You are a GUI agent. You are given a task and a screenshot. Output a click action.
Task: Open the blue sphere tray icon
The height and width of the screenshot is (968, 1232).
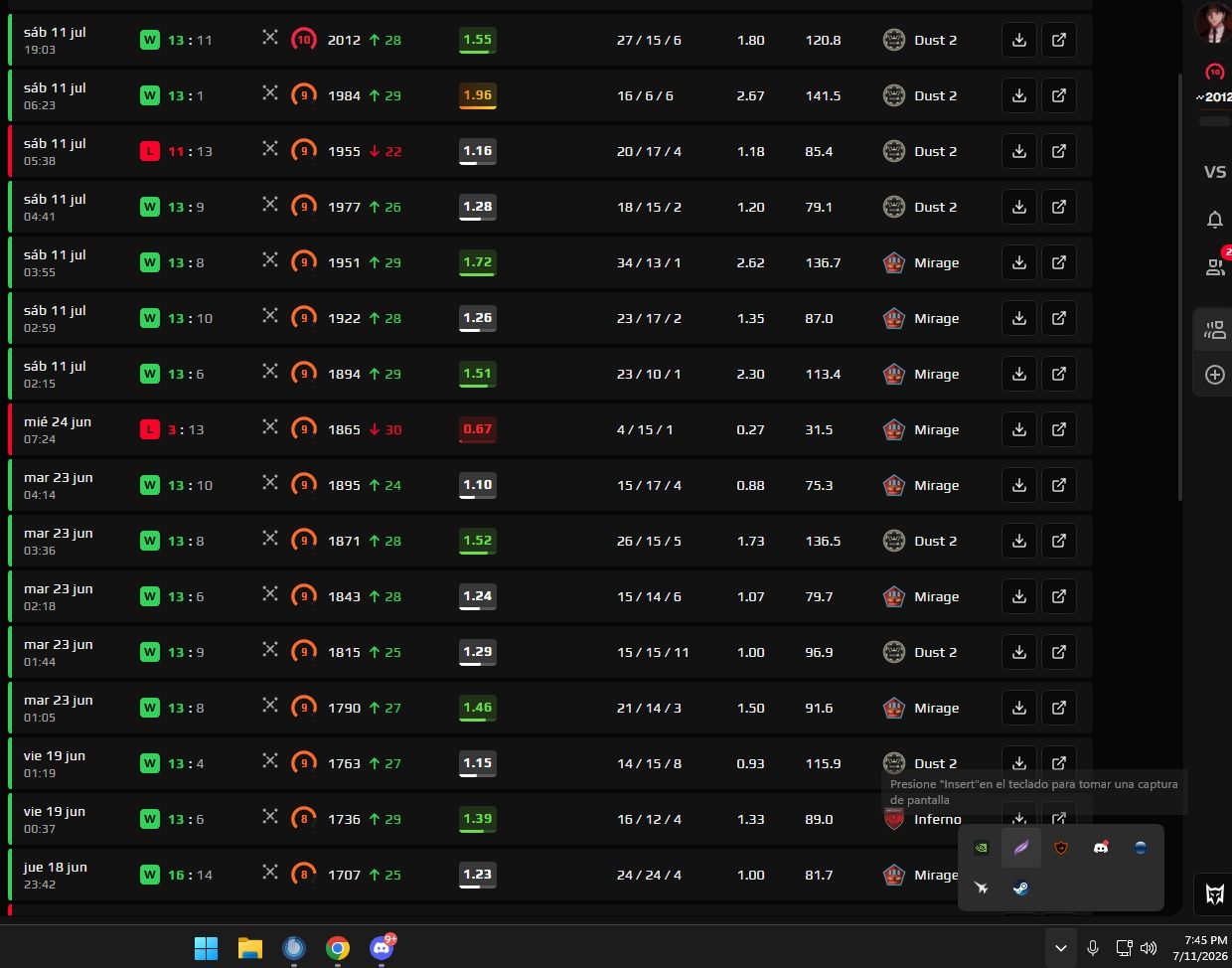coord(1140,848)
